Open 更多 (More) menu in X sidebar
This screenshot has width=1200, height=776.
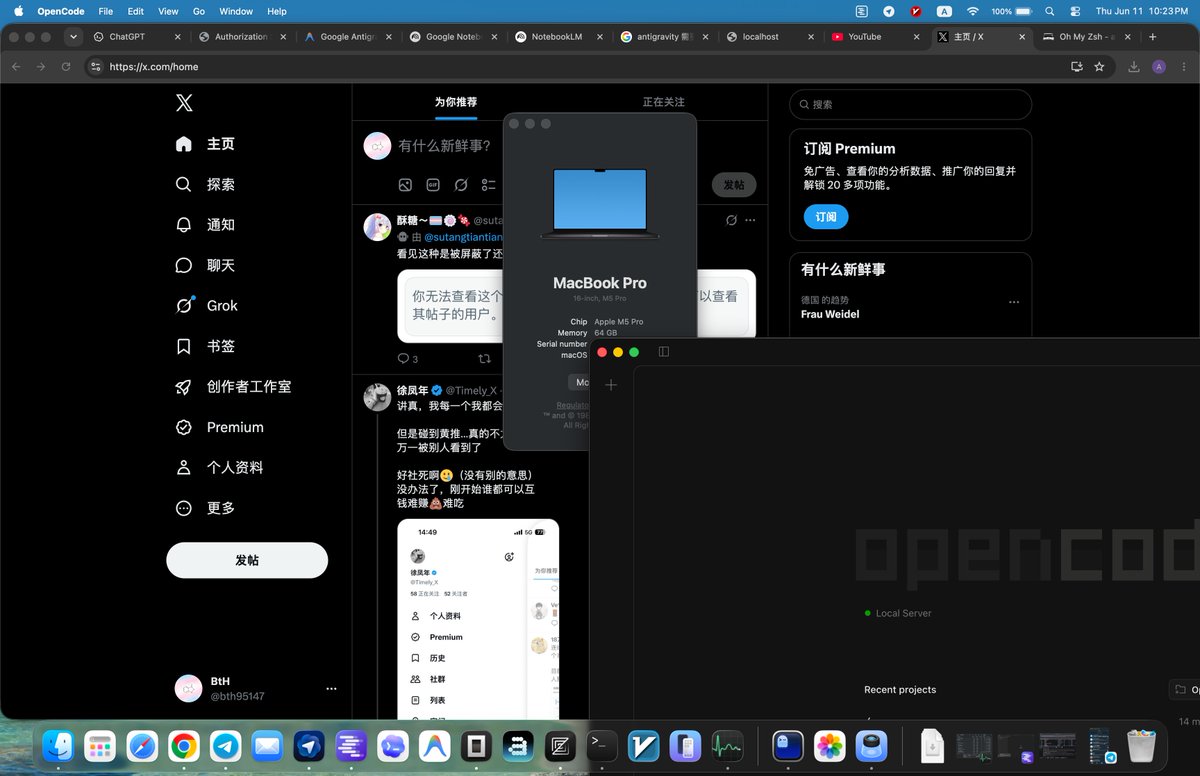click(x=205, y=508)
